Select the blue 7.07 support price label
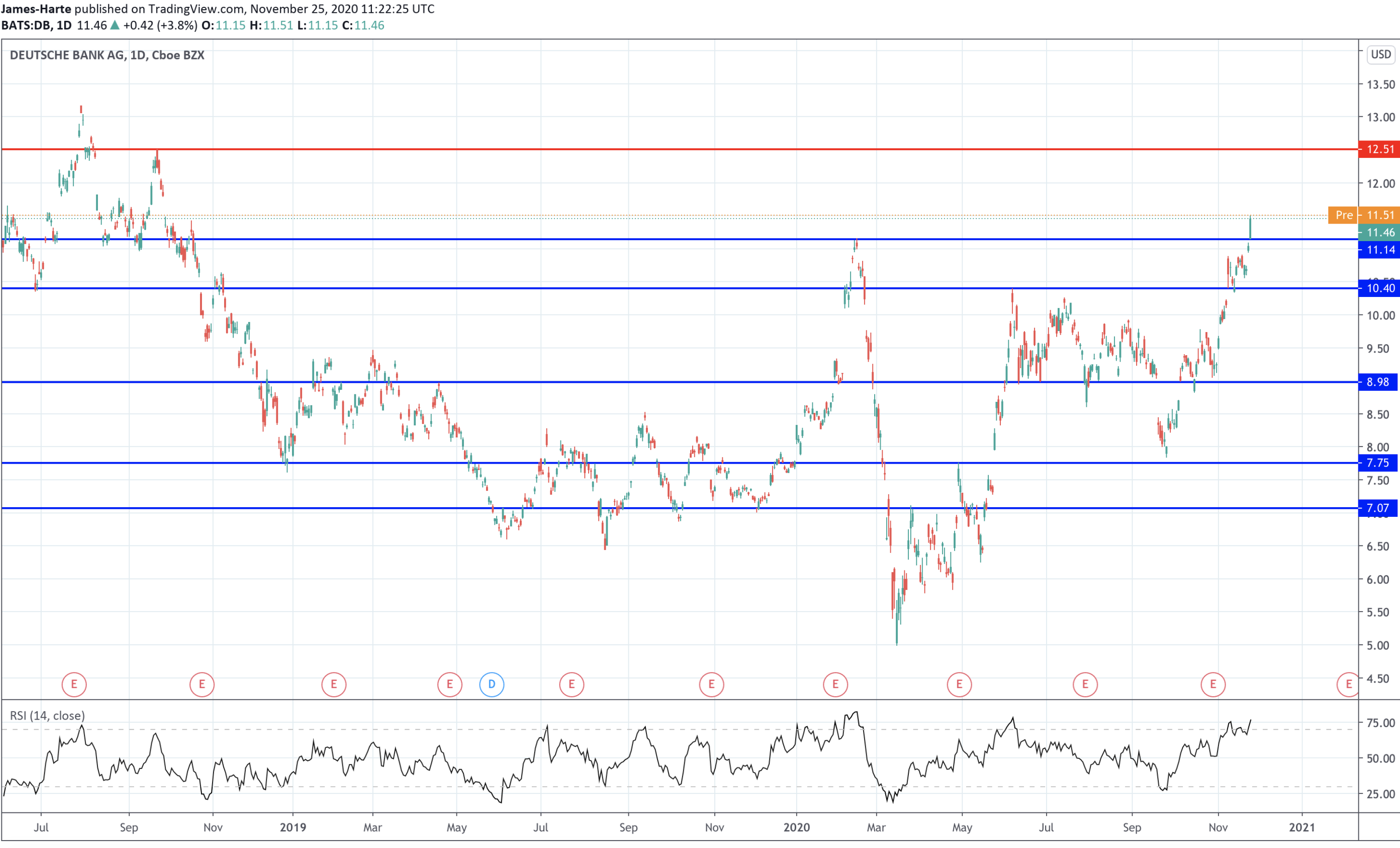The image size is (1400, 848). [x=1377, y=508]
